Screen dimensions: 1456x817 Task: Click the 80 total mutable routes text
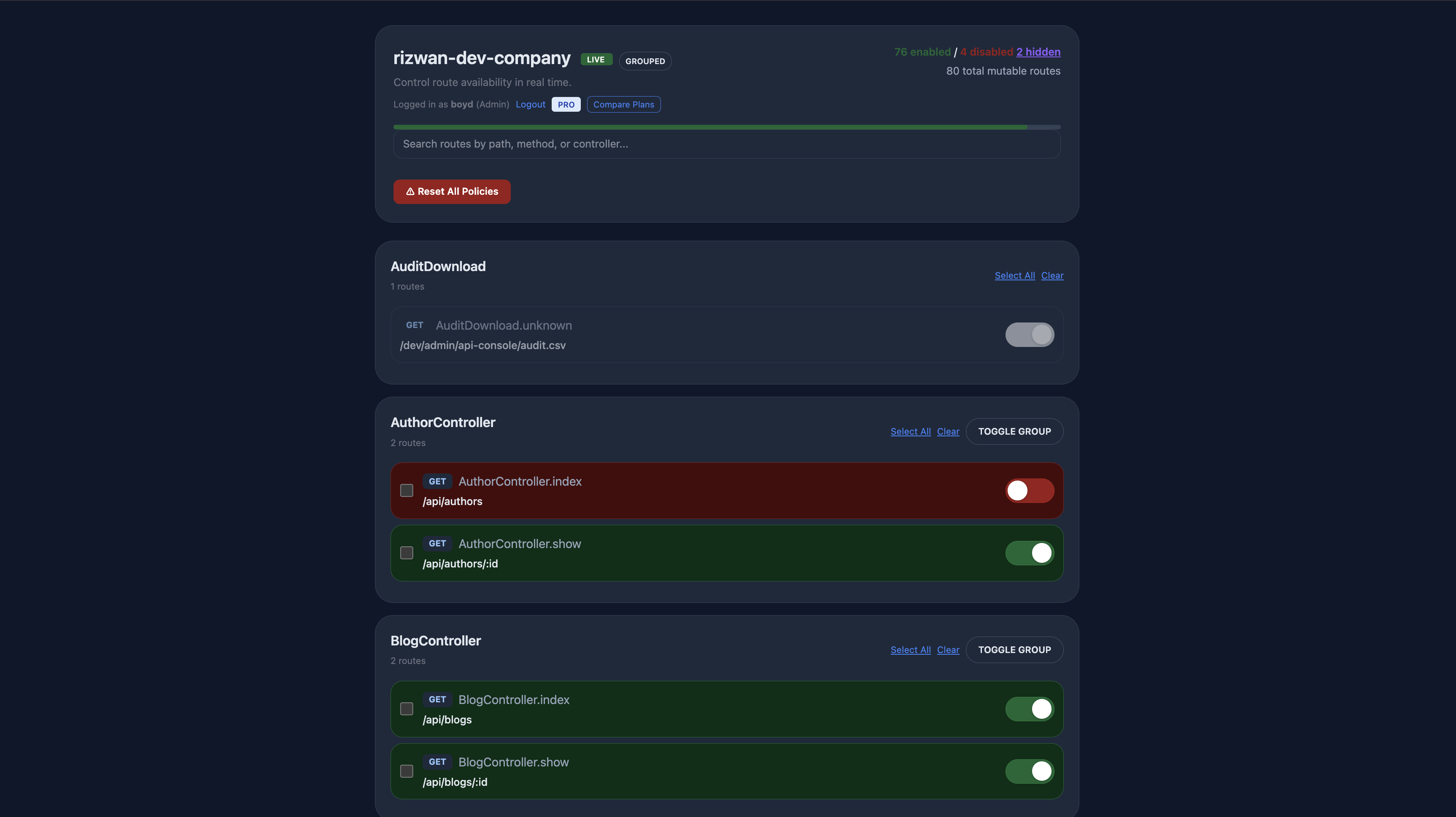[x=1003, y=71]
